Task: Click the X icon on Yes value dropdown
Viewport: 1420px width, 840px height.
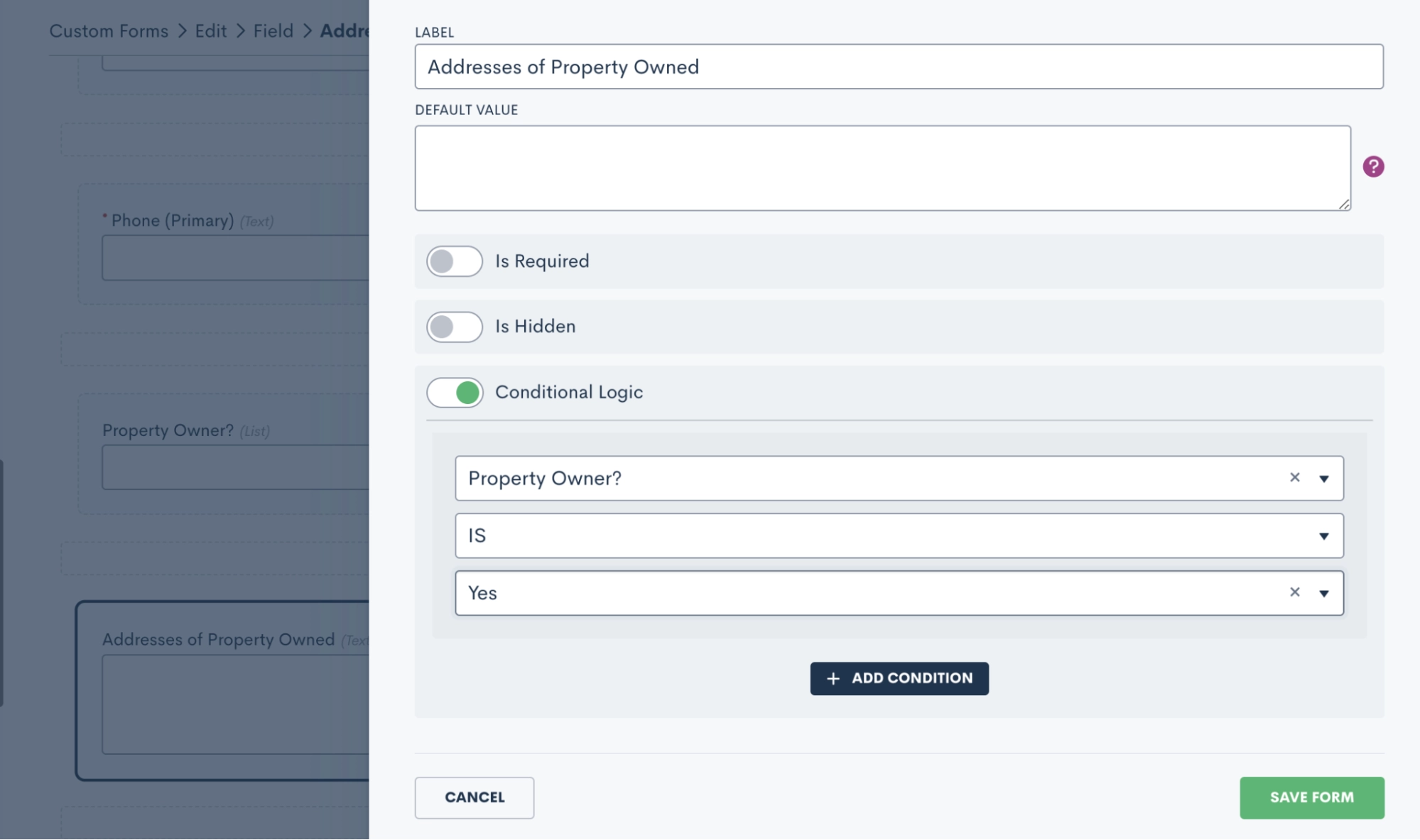Action: (x=1295, y=592)
